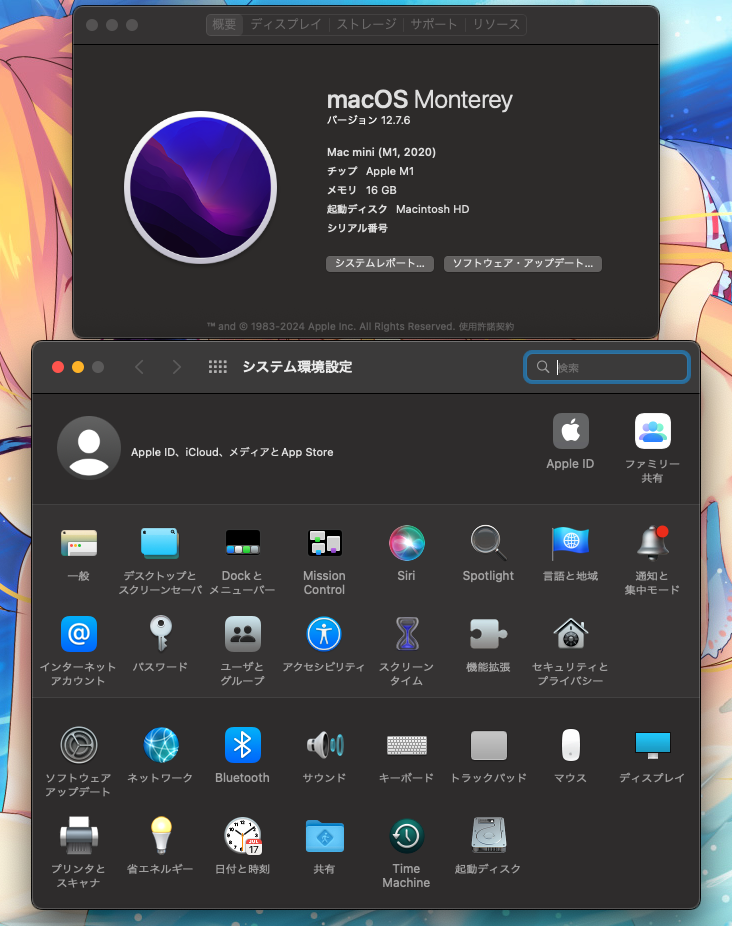
Task: Go forward with the toolbar arrow
Action: tap(177, 367)
